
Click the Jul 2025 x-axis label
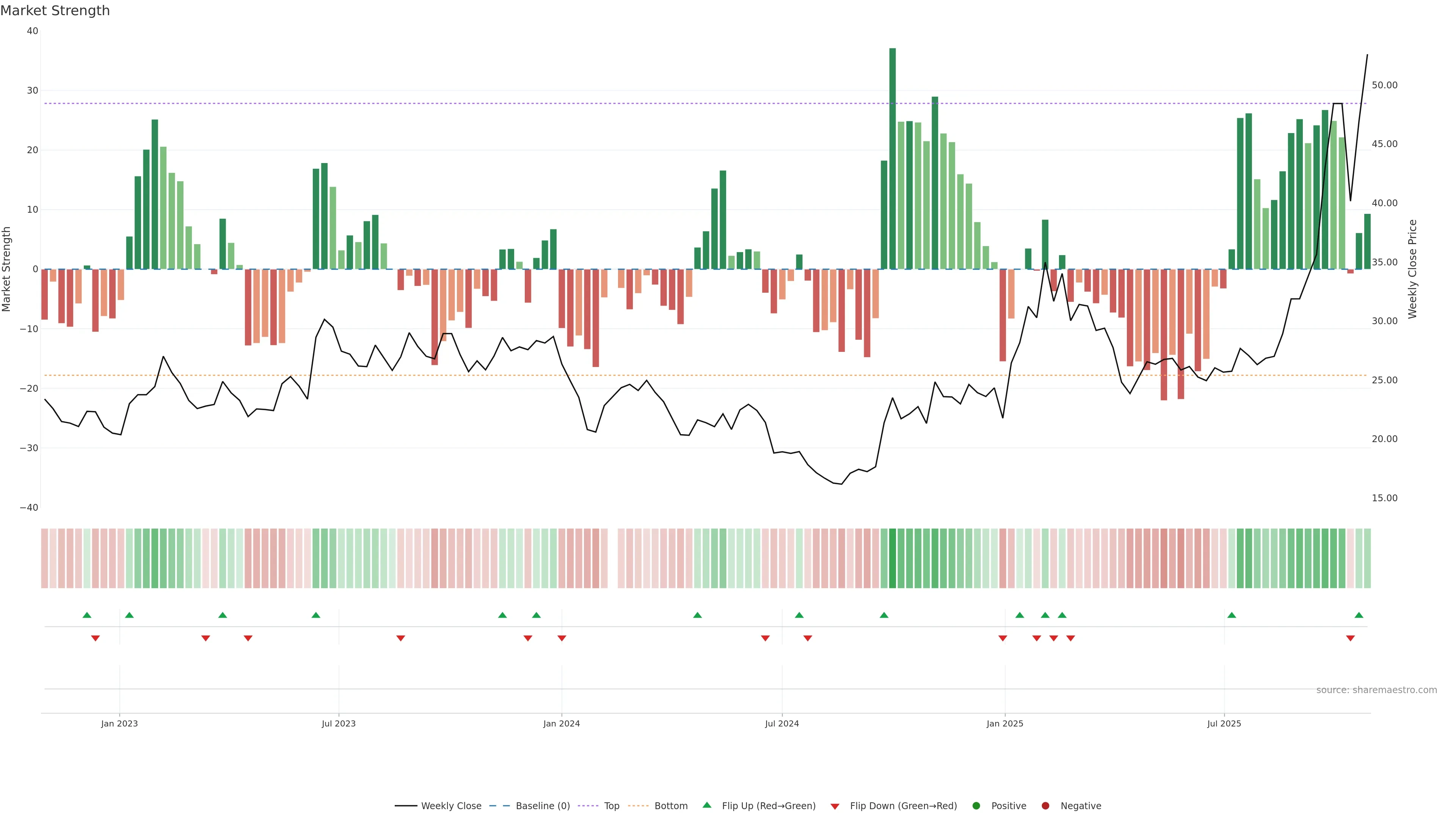click(x=1224, y=723)
